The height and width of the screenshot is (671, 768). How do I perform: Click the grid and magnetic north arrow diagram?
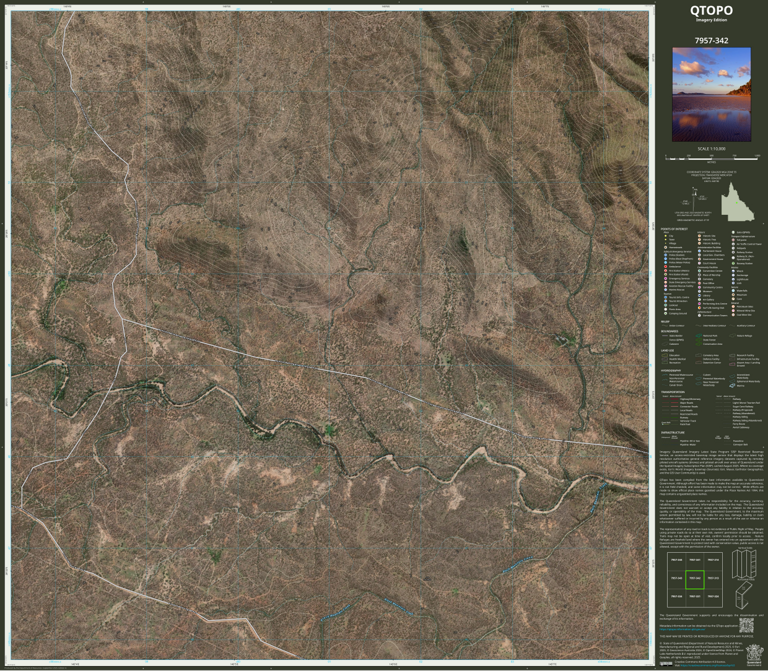tap(694, 199)
